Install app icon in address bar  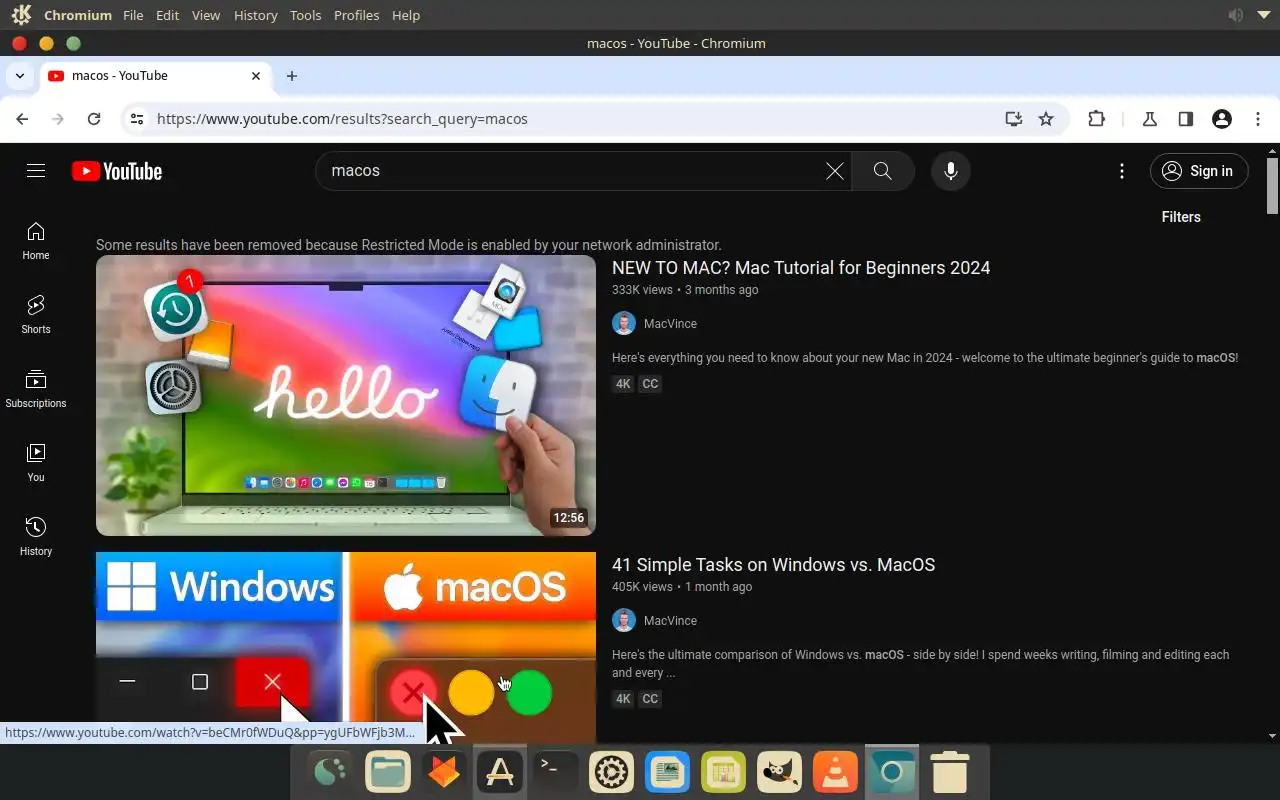1014,119
